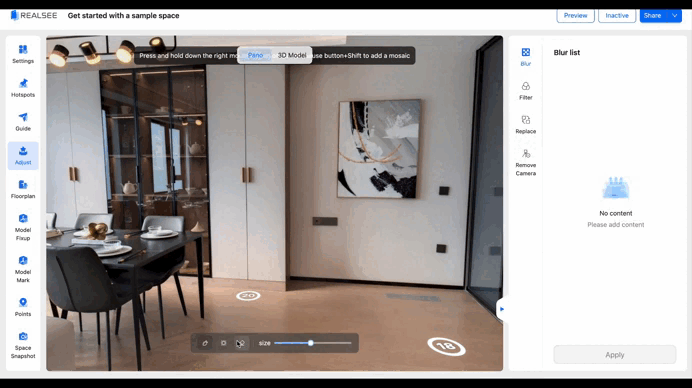Click the Preview button
The width and height of the screenshot is (692, 388).
pyautogui.click(x=575, y=15)
